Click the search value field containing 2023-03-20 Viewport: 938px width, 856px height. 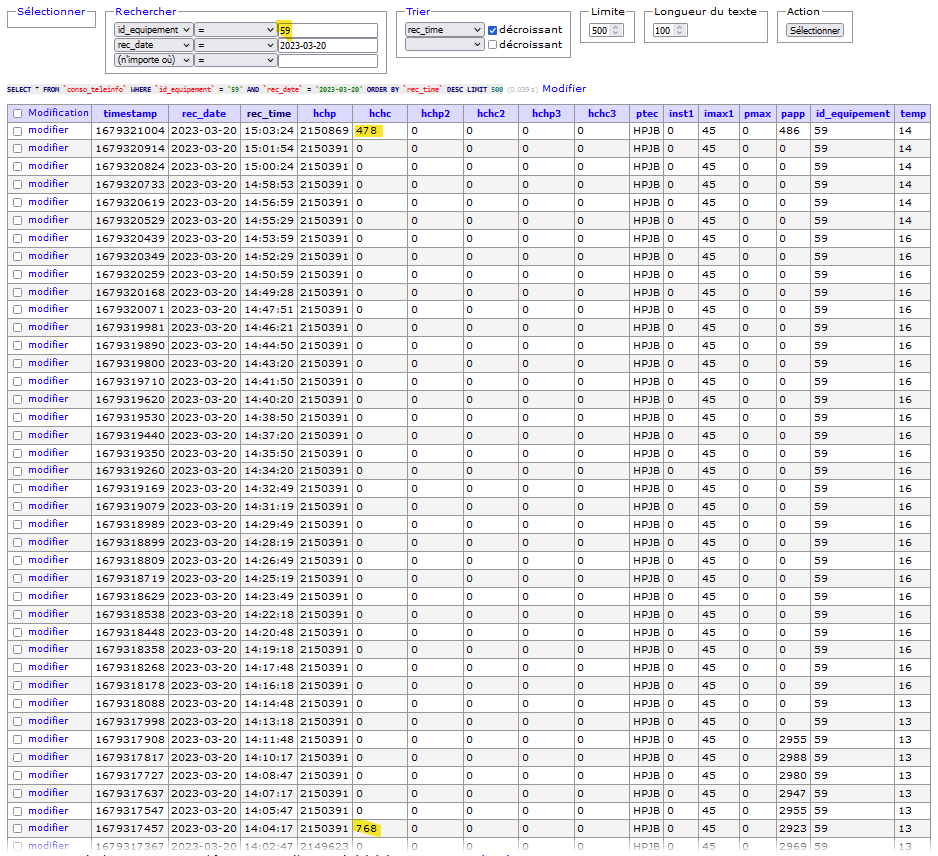point(327,46)
